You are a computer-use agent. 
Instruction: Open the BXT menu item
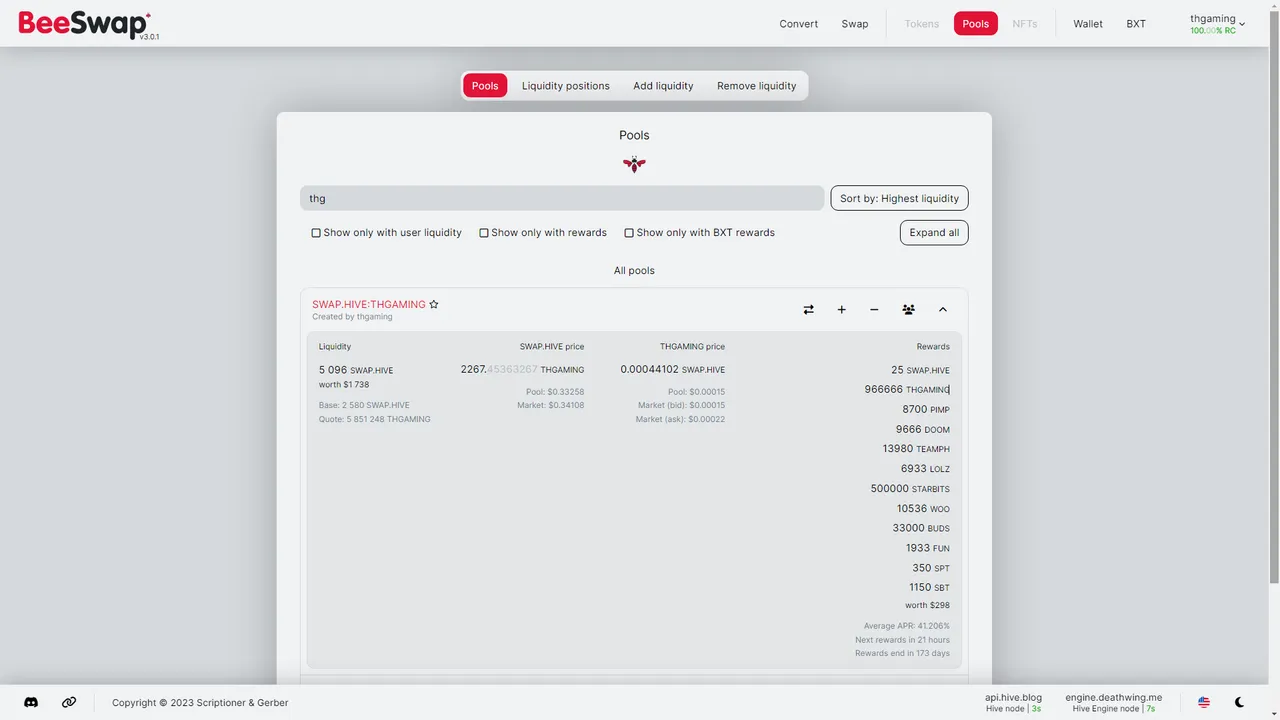(x=1136, y=24)
